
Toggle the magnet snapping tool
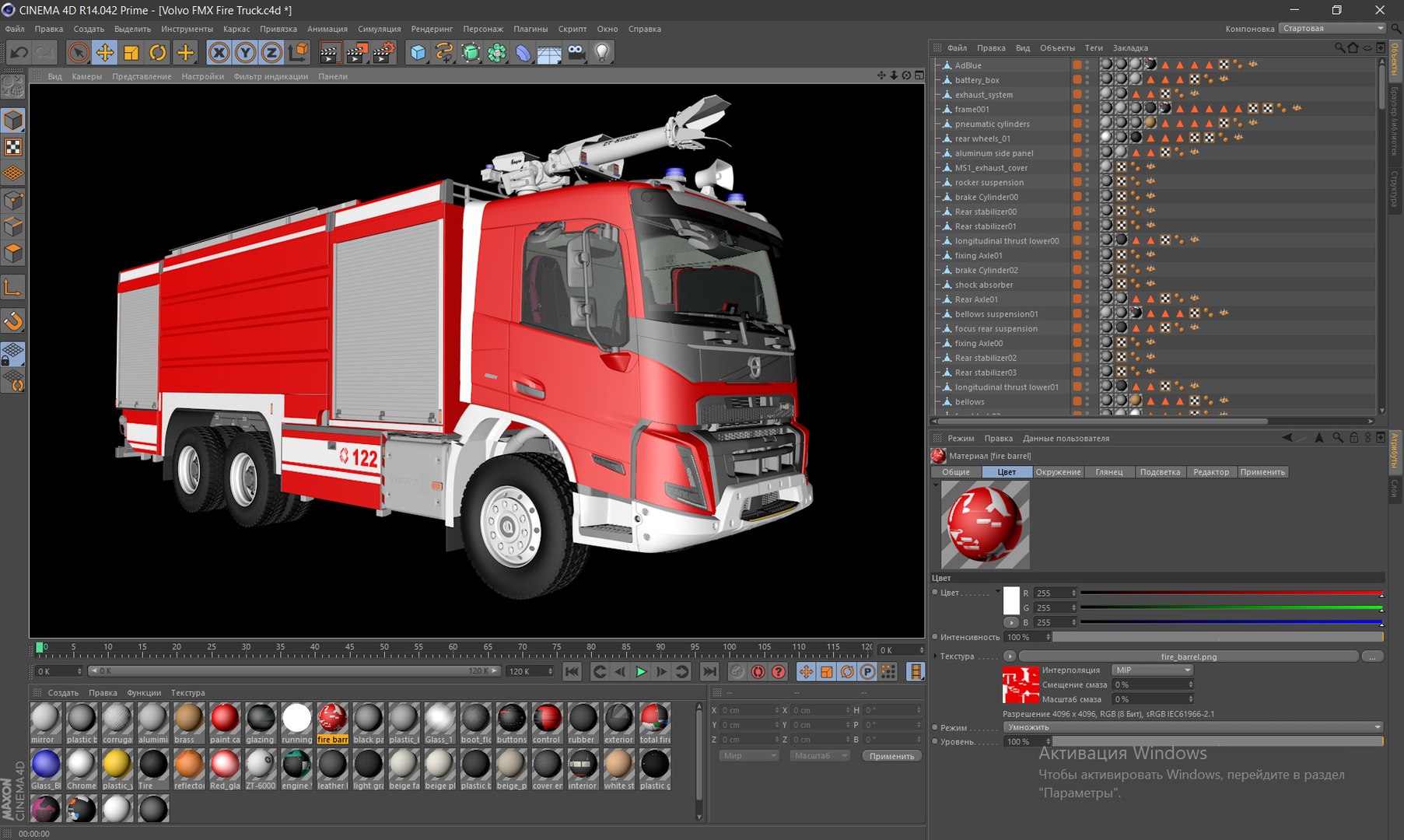(x=13, y=321)
